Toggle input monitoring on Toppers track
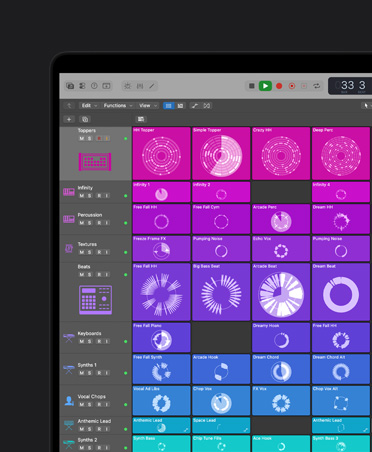Image resolution: width=372 pixels, height=452 pixels. coord(107,138)
